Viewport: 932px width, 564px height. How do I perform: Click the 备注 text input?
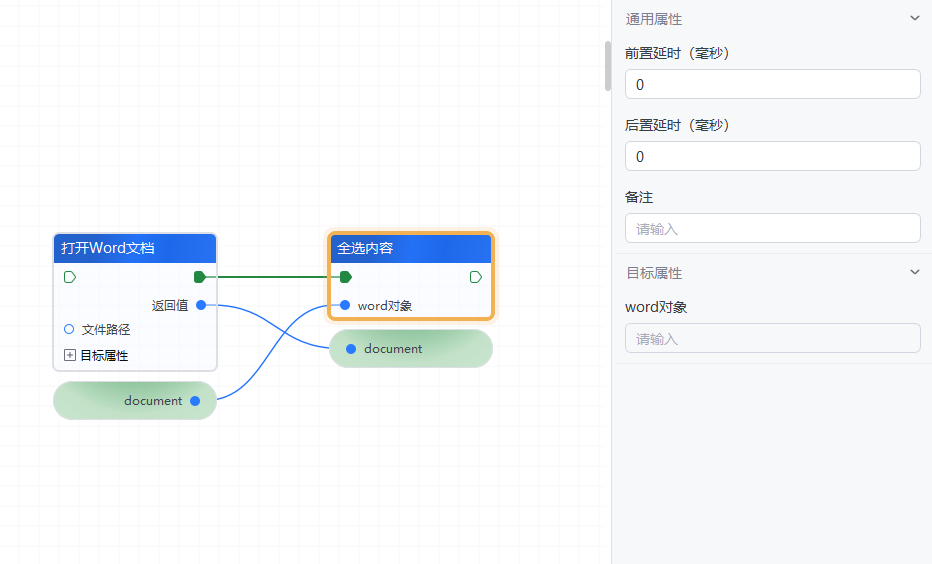click(x=772, y=228)
